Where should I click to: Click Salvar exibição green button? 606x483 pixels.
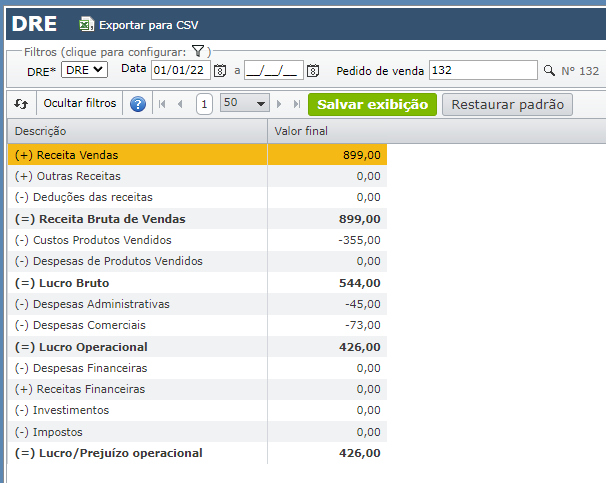point(372,104)
